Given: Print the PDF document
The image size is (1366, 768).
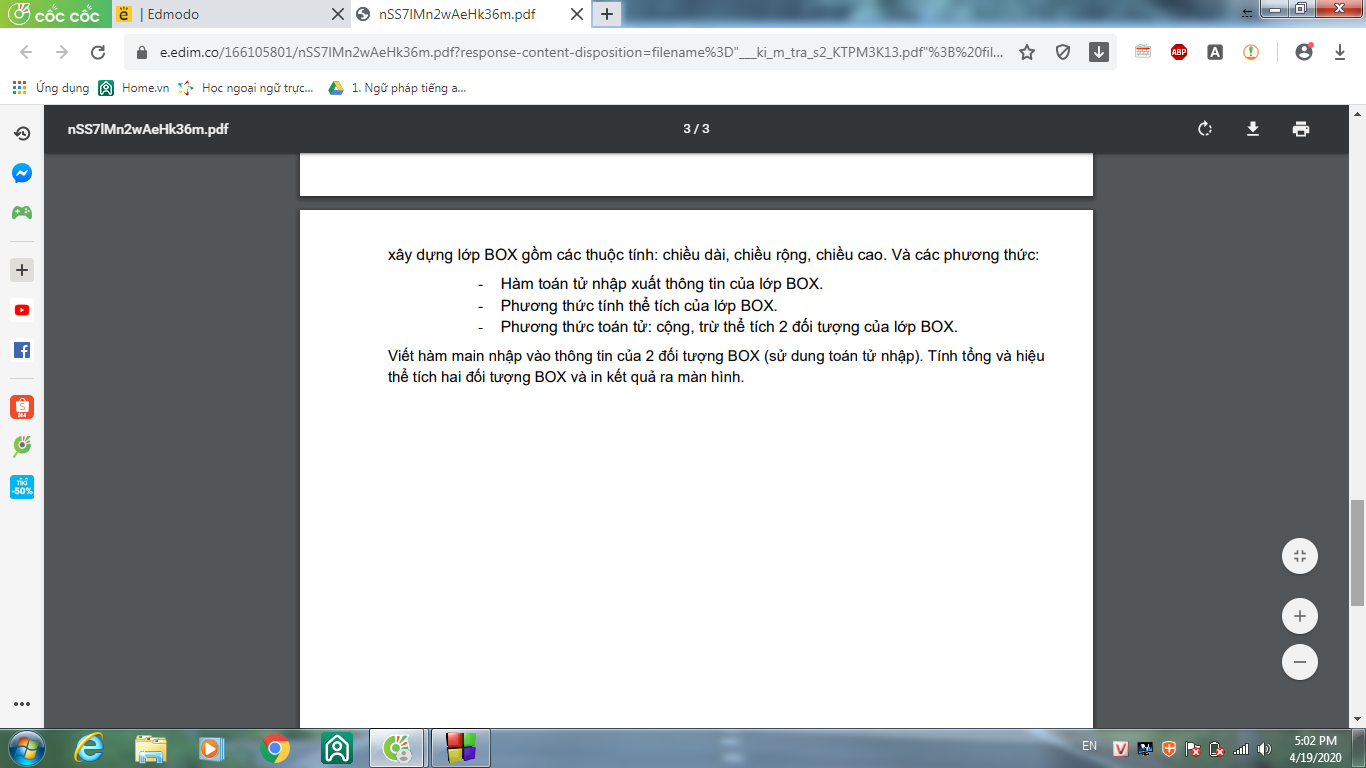Looking at the screenshot, I should [1300, 129].
